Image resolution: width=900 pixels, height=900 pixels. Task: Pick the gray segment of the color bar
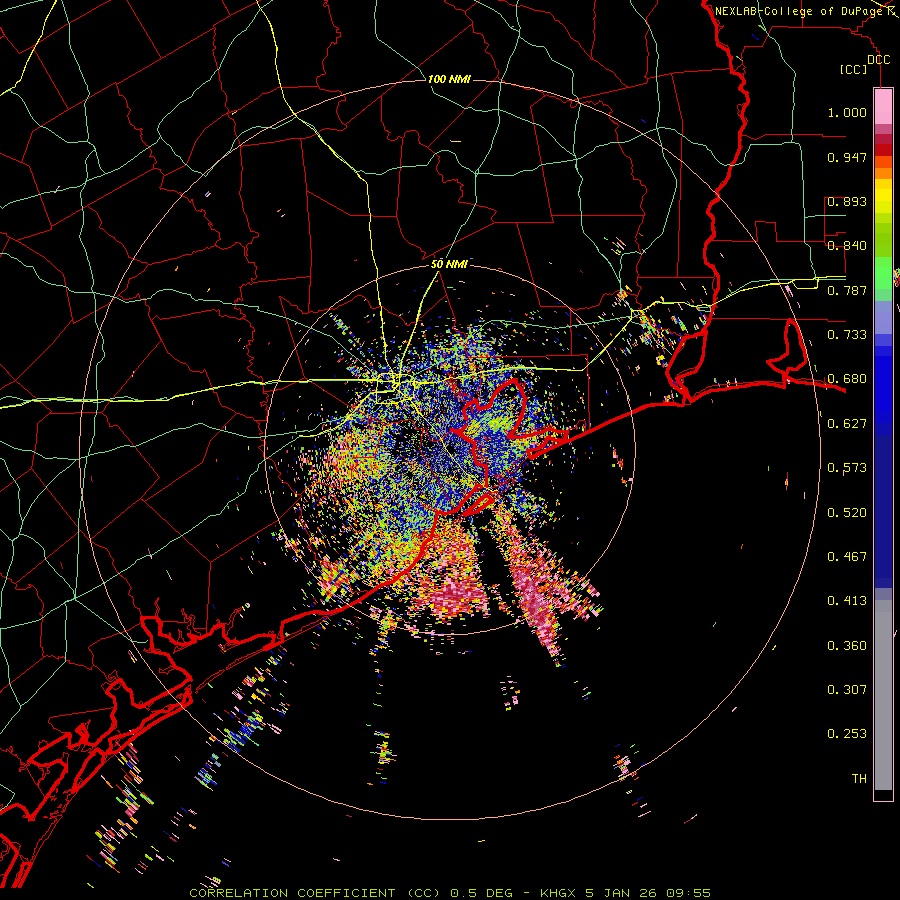tap(883, 695)
